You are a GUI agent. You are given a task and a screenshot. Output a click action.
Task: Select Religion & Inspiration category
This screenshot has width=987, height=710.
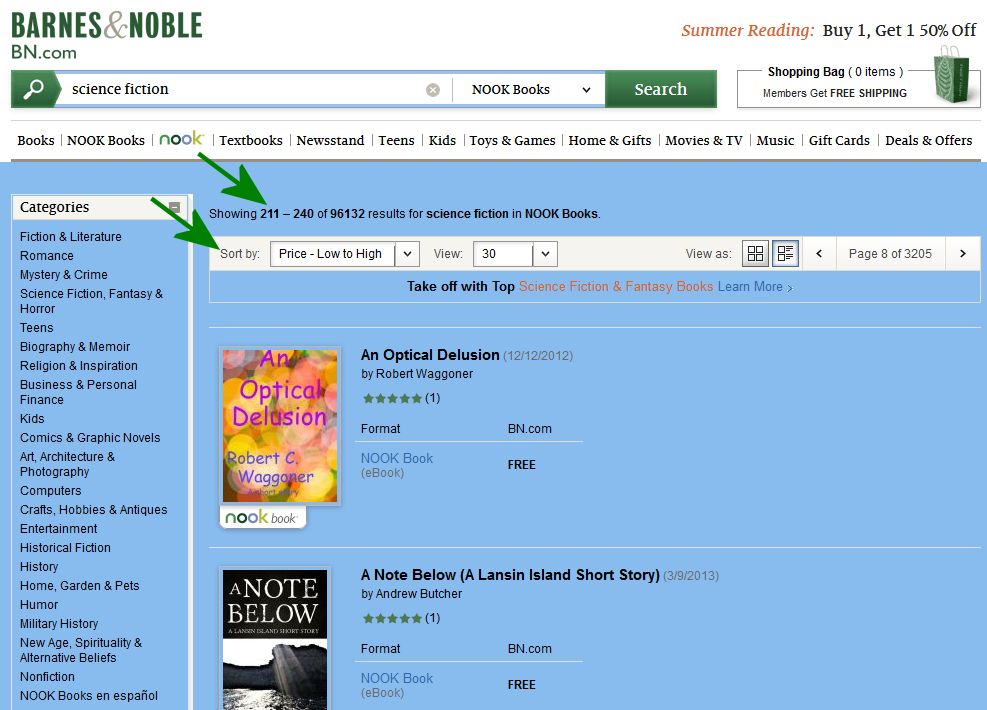point(79,366)
